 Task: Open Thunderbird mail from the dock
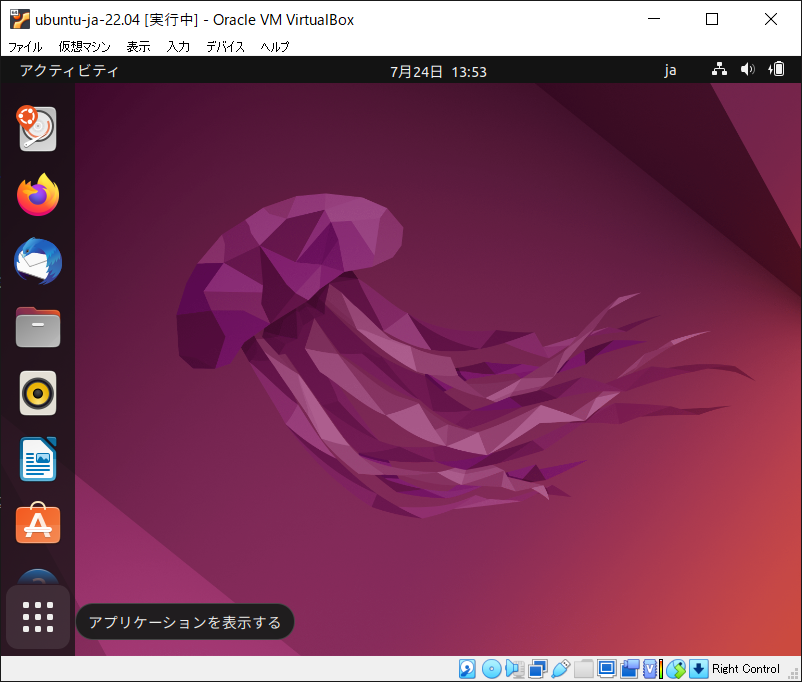(38, 261)
